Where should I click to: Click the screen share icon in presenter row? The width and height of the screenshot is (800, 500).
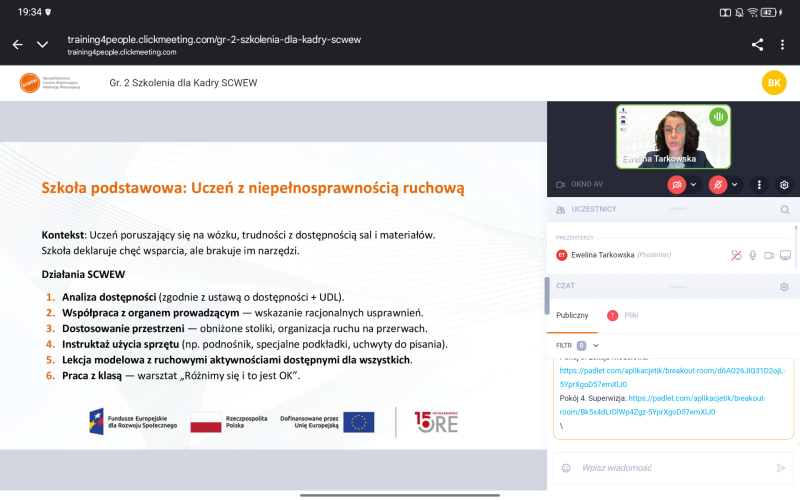pos(785,255)
